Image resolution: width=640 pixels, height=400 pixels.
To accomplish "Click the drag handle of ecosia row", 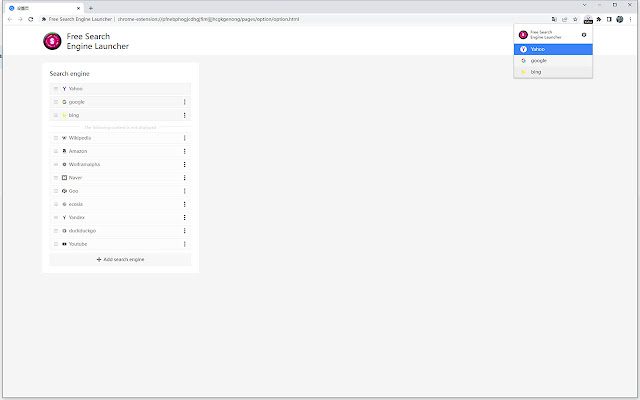I will [56, 204].
